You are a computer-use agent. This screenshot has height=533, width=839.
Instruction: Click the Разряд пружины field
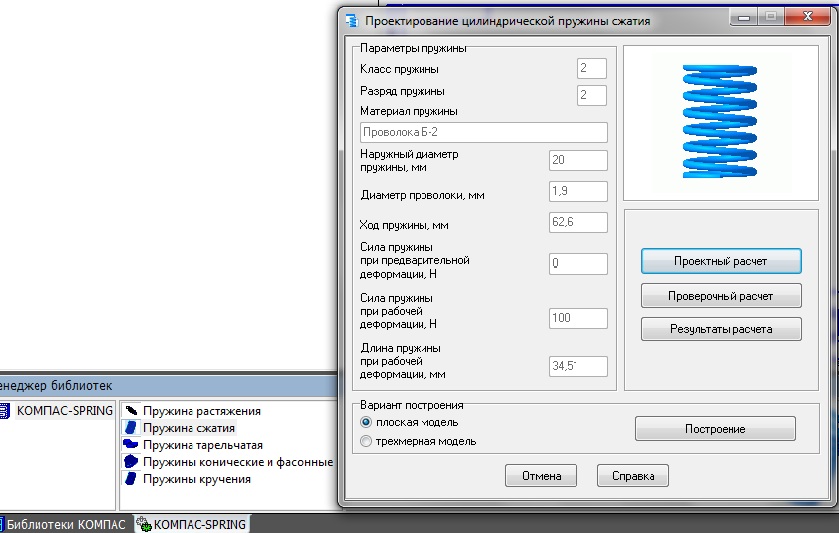pyautogui.click(x=592, y=95)
